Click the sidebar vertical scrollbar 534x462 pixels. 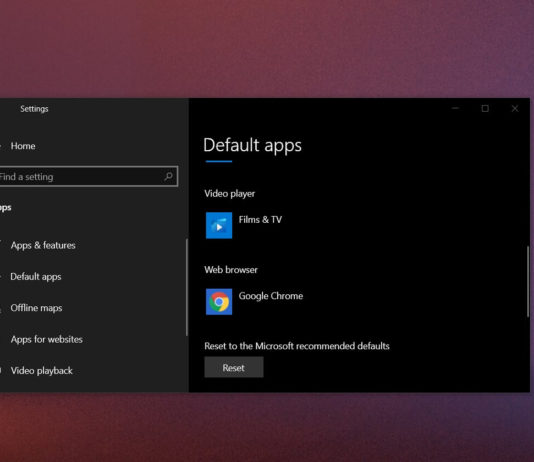pos(187,287)
